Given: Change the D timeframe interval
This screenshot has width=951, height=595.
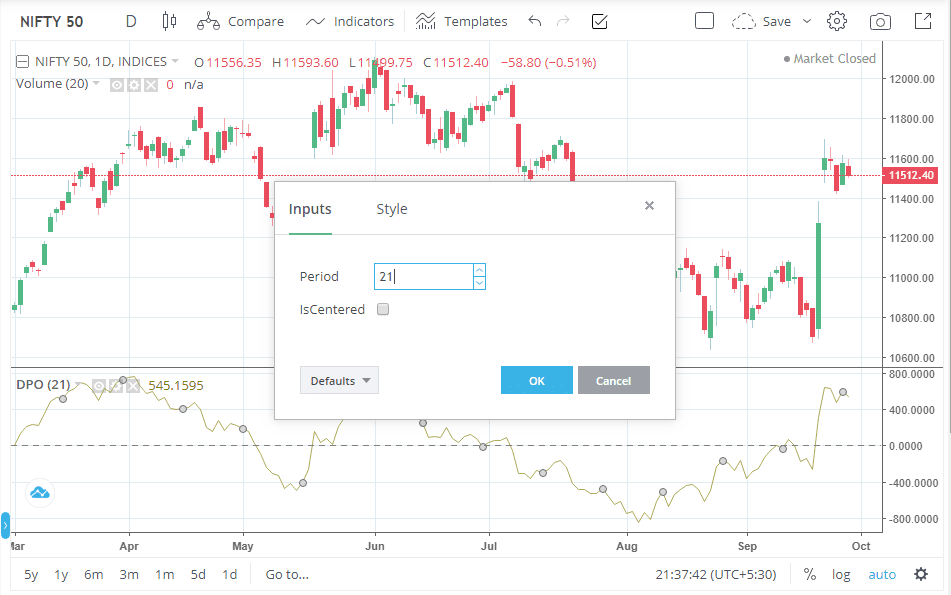Looking at the screenshot, I should tap(131, 21).
